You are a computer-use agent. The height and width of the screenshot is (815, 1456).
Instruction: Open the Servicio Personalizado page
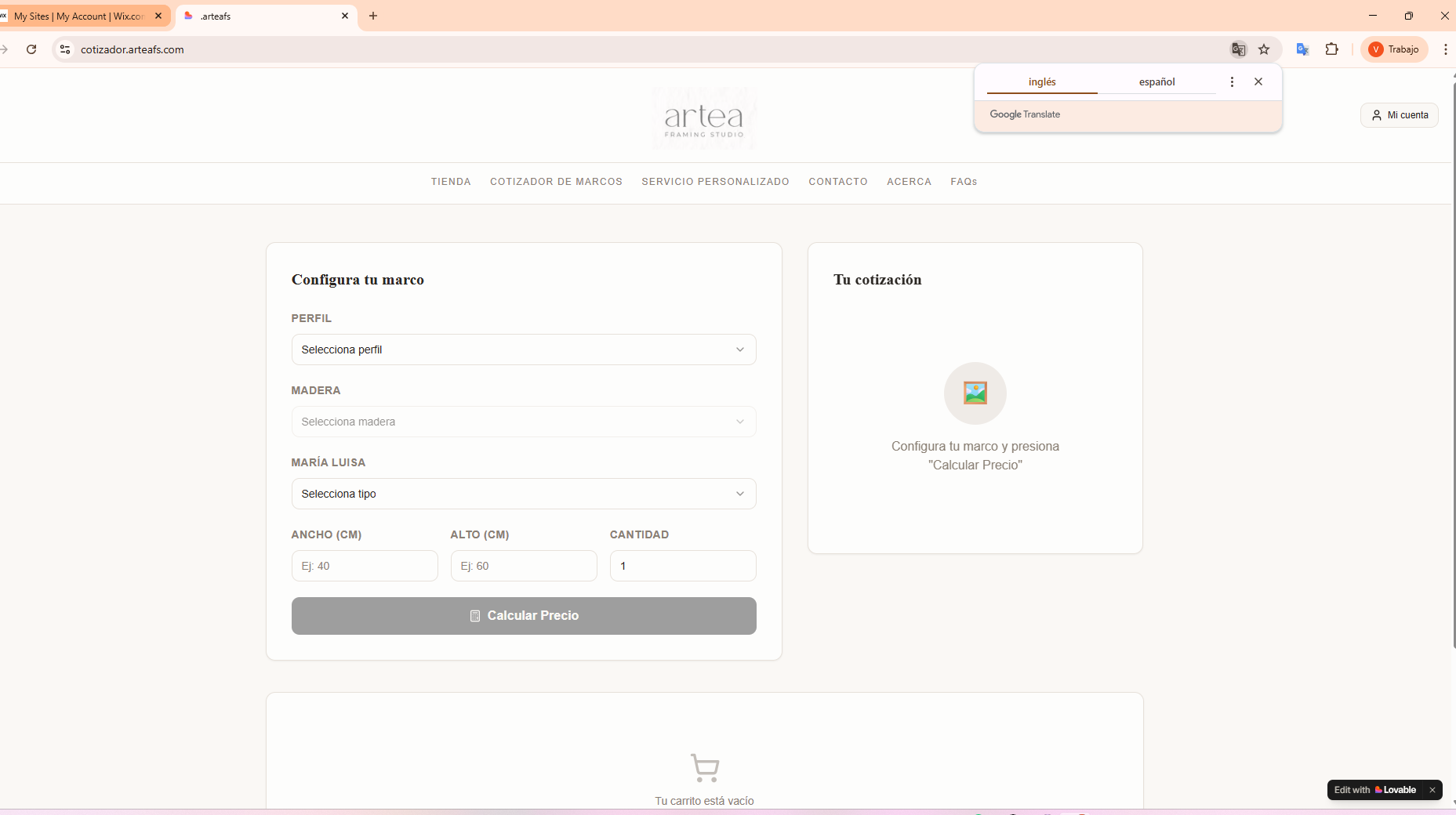(715, 182)
